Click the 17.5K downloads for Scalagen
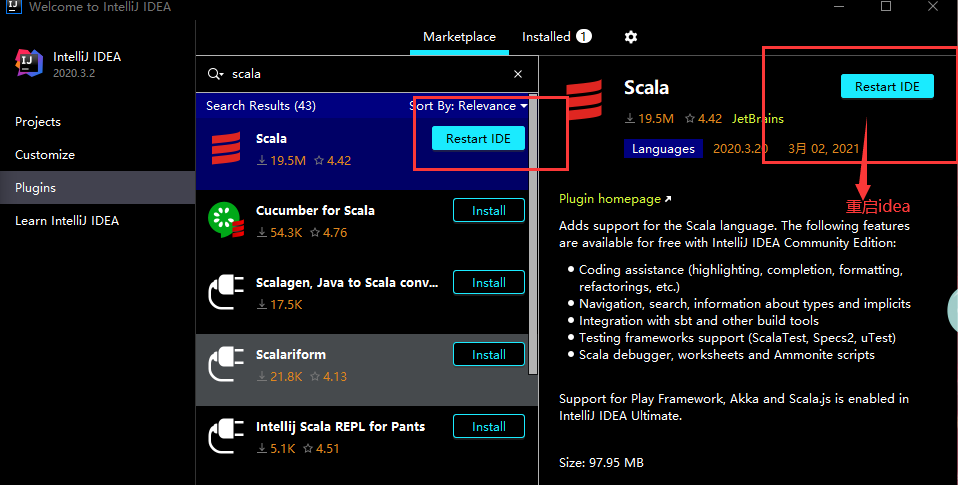The height and width of the screenshot is (485, 958). pos(280,305)
